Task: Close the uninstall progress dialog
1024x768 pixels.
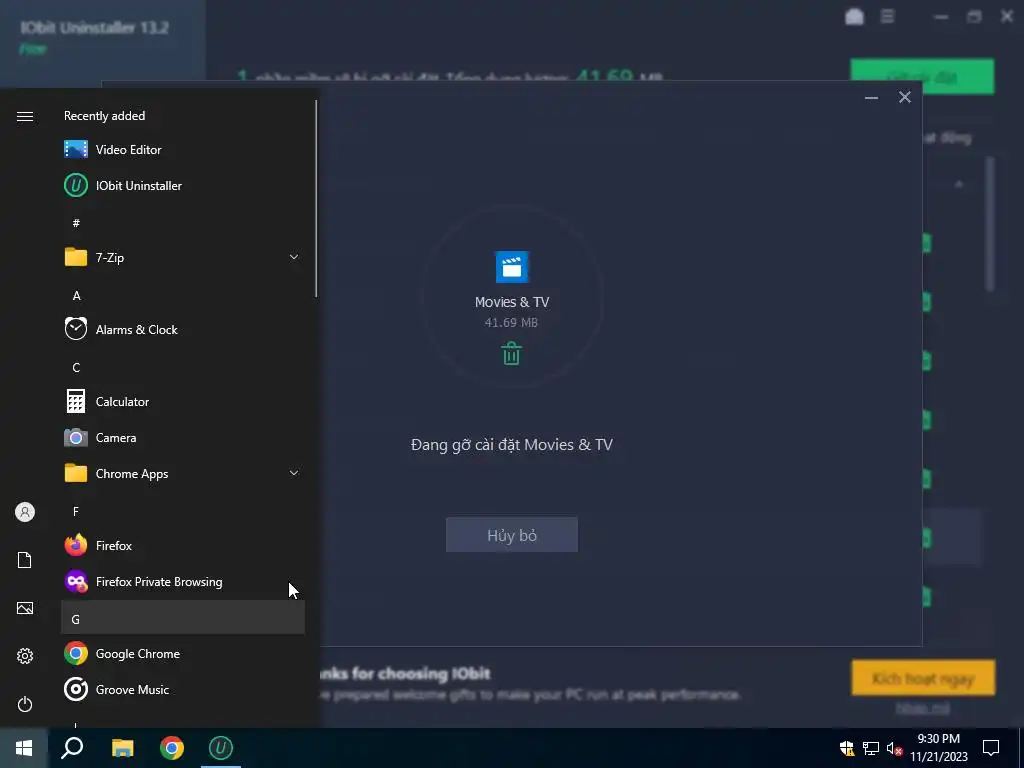Action: point(904,97)
